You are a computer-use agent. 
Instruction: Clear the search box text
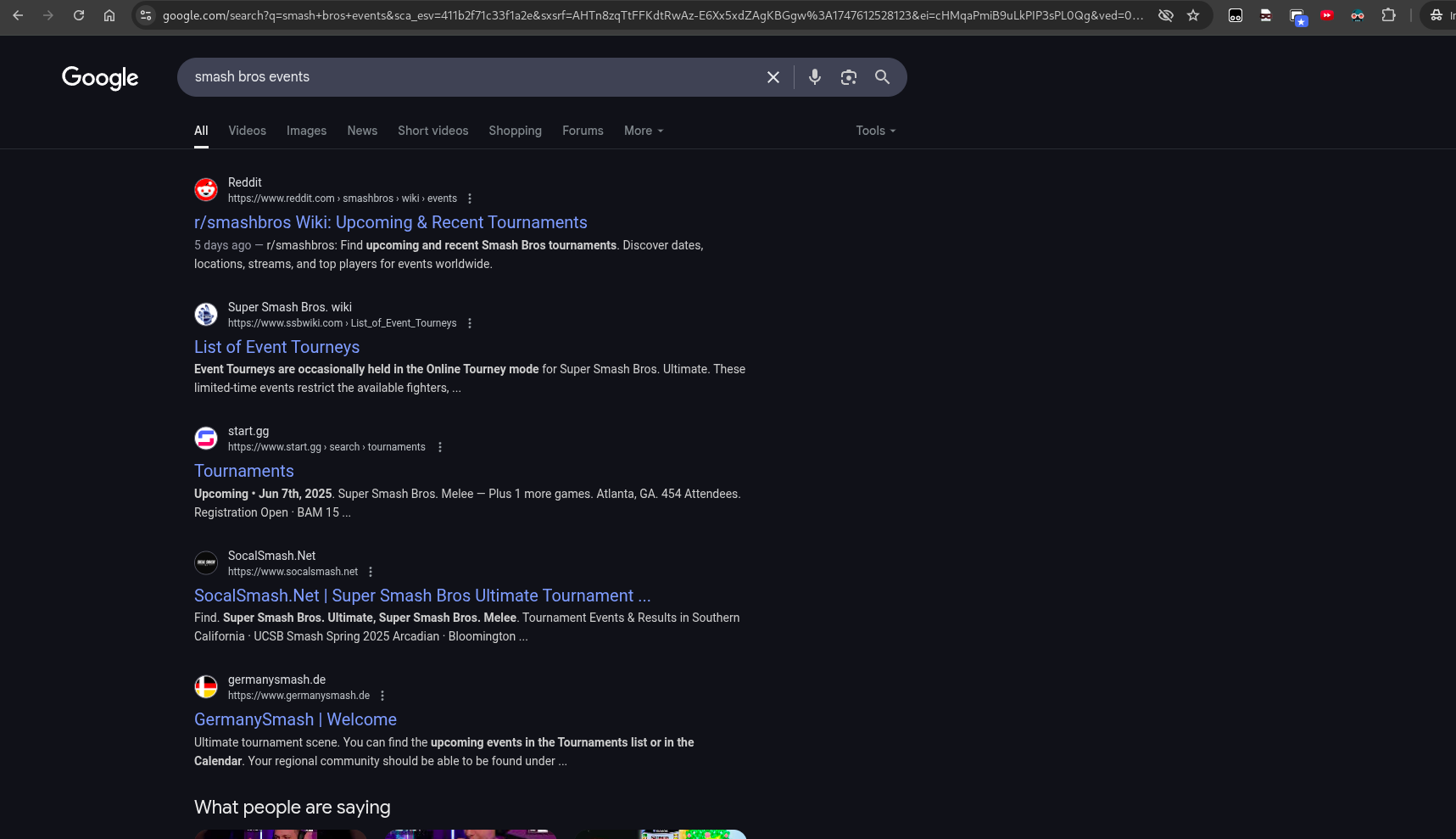point(773,77)
